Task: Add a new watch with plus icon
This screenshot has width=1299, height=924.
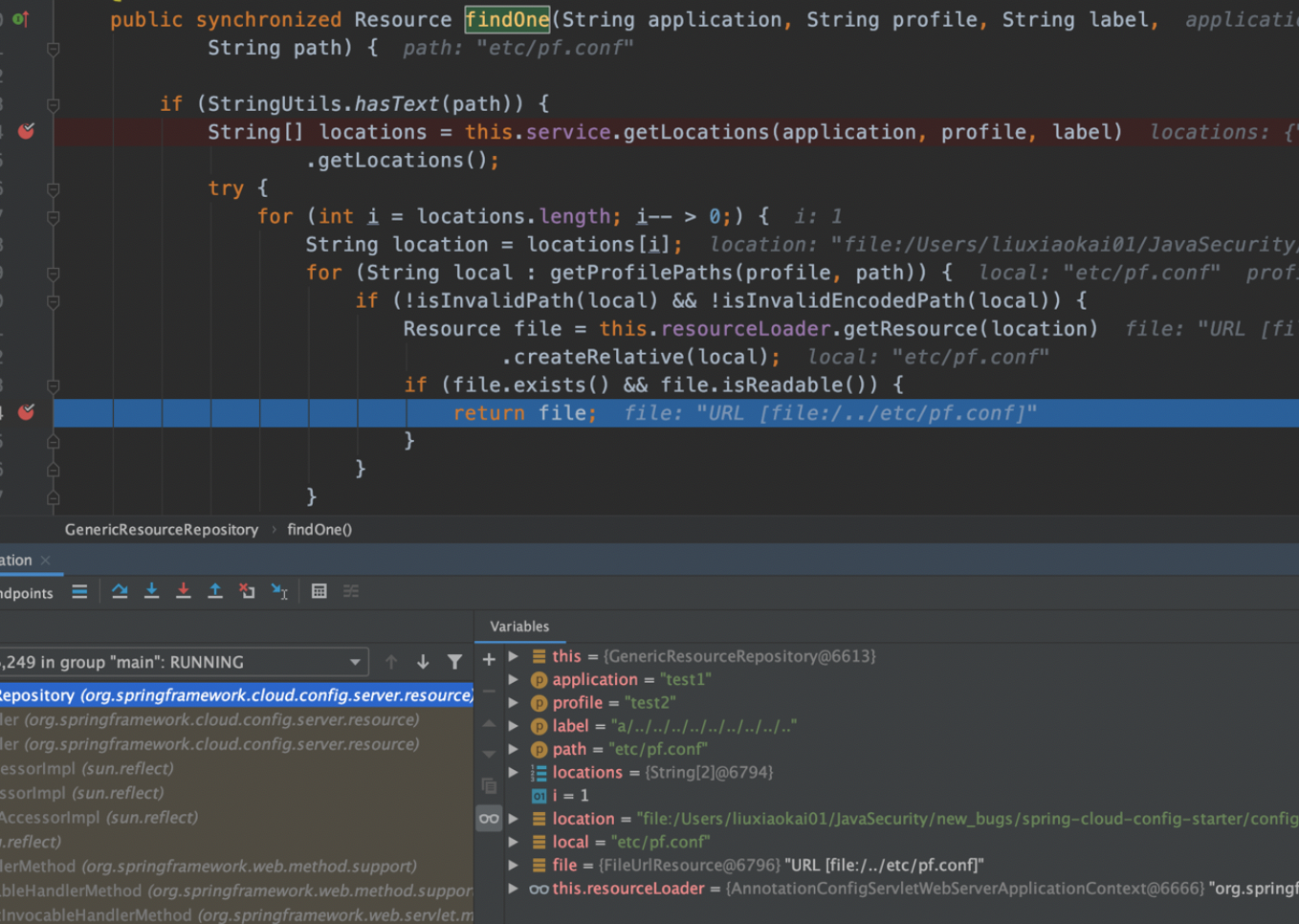Action: [489, 659]
